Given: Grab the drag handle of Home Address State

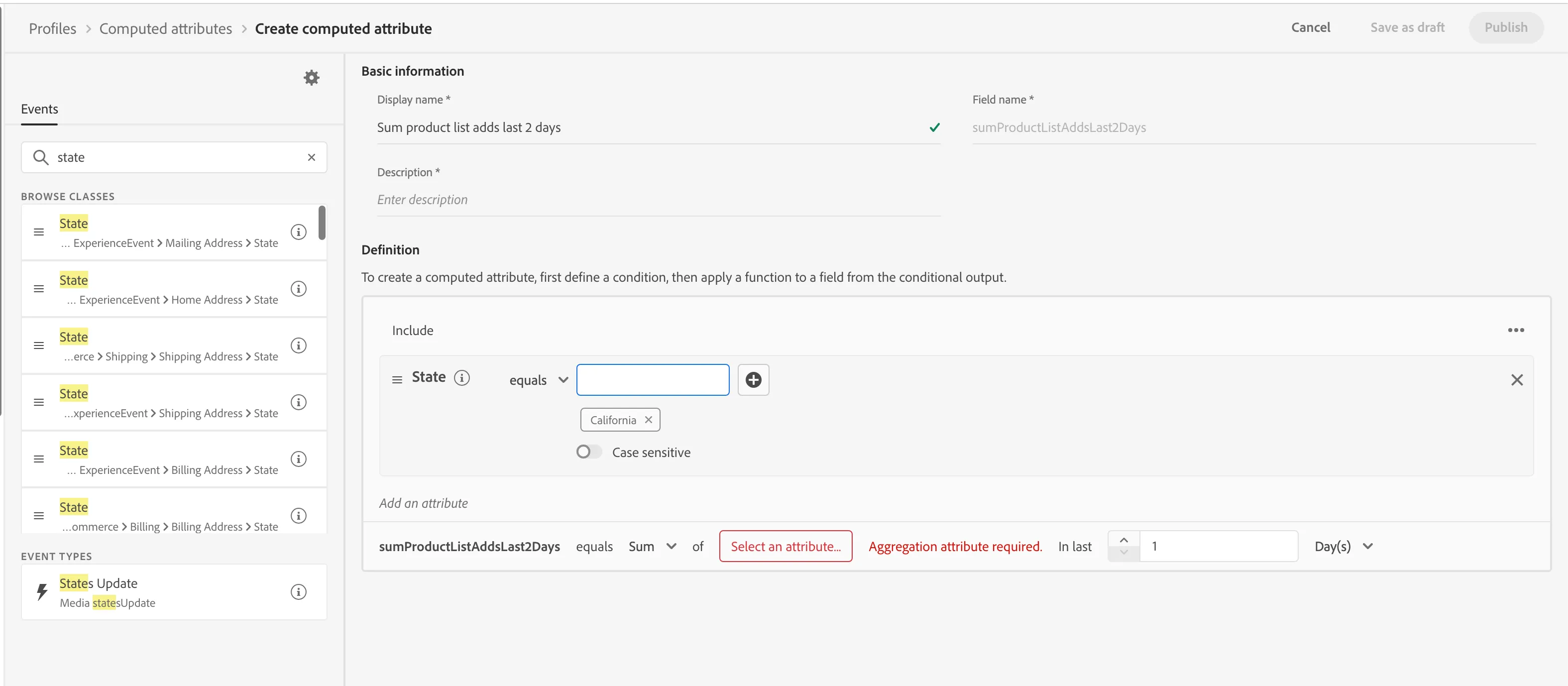Looking at the screenshot, I should [x=39, y=289].
